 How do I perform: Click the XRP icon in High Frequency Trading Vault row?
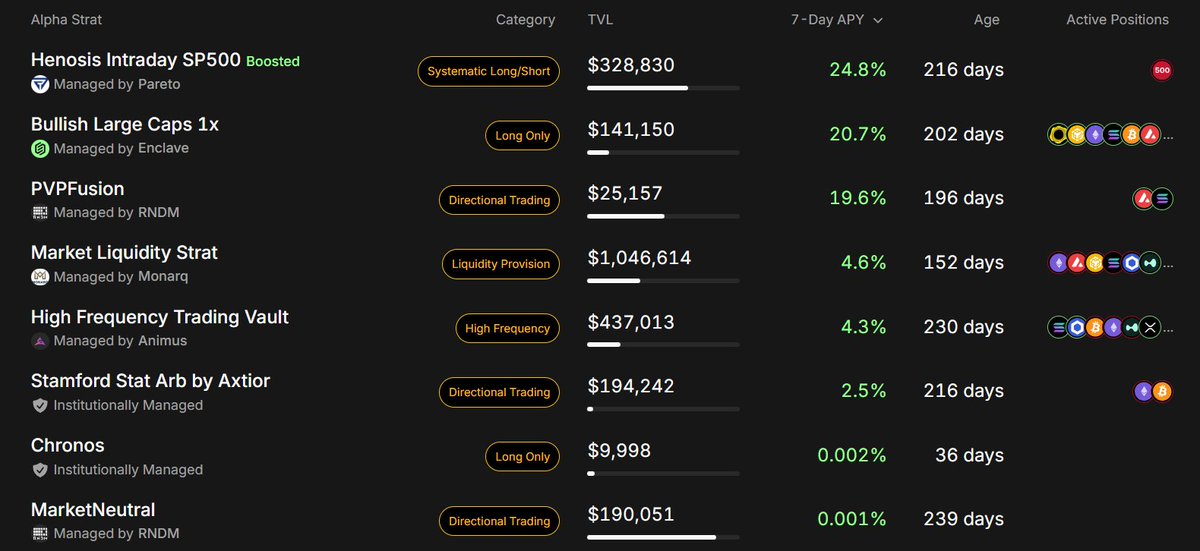(x=1151, y=327)
